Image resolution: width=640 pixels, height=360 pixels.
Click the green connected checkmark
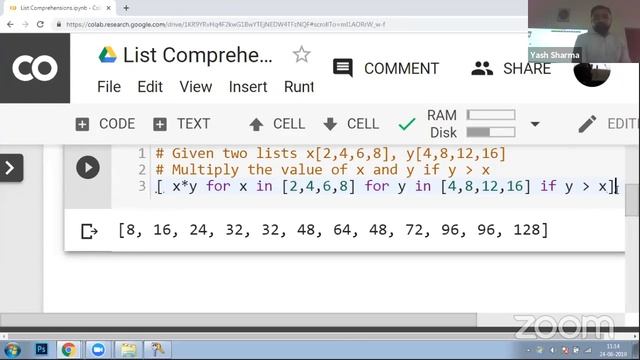click(x=407, y=124)
